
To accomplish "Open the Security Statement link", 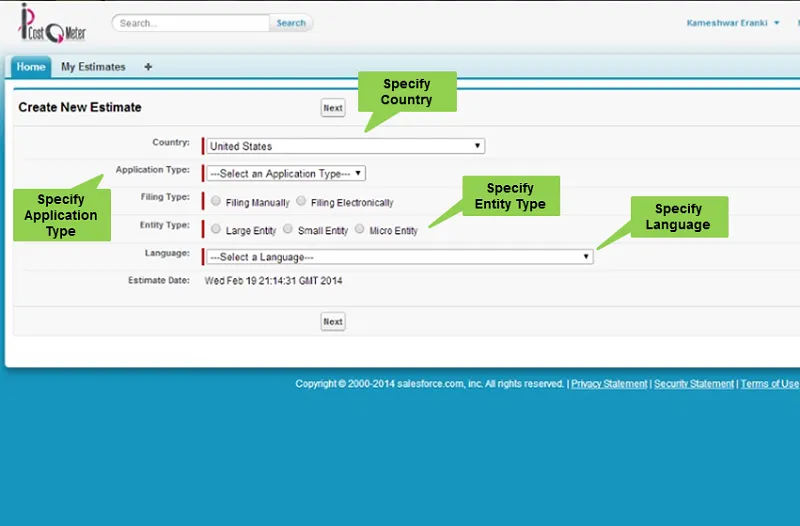I will pos(694,384).
